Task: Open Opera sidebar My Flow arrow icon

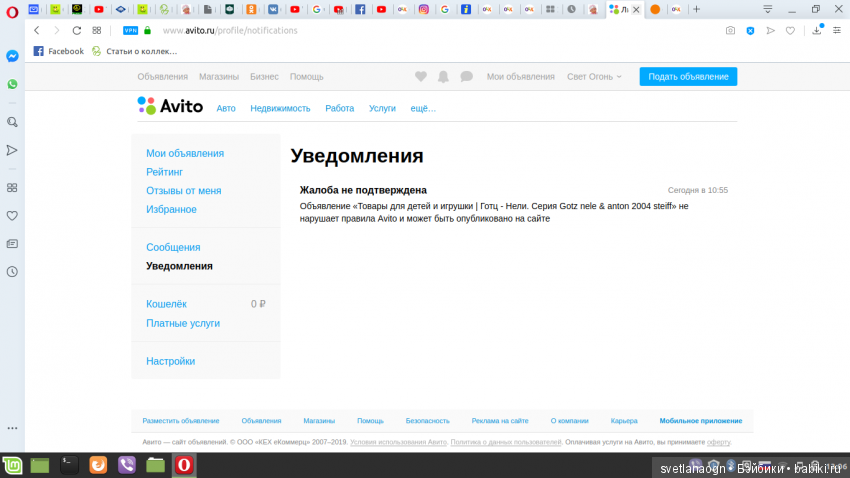Action: 12,150
